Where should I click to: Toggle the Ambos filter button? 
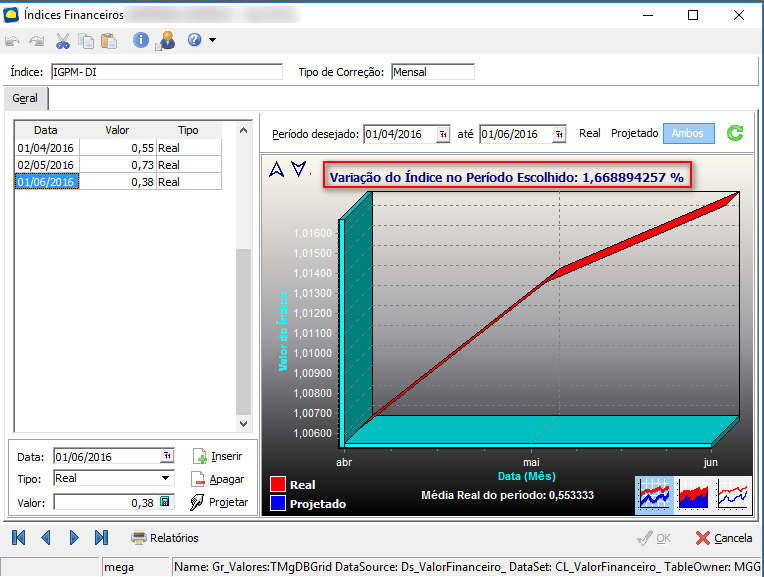tap(688, 134)
